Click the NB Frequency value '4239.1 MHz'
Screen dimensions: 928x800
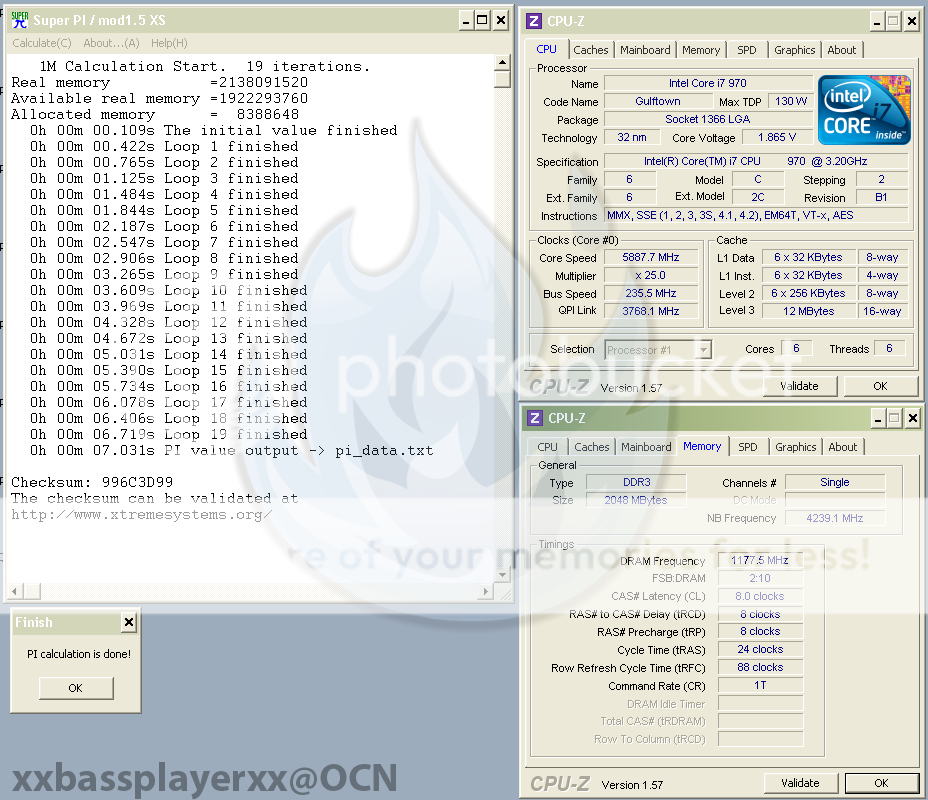(834, 518)
